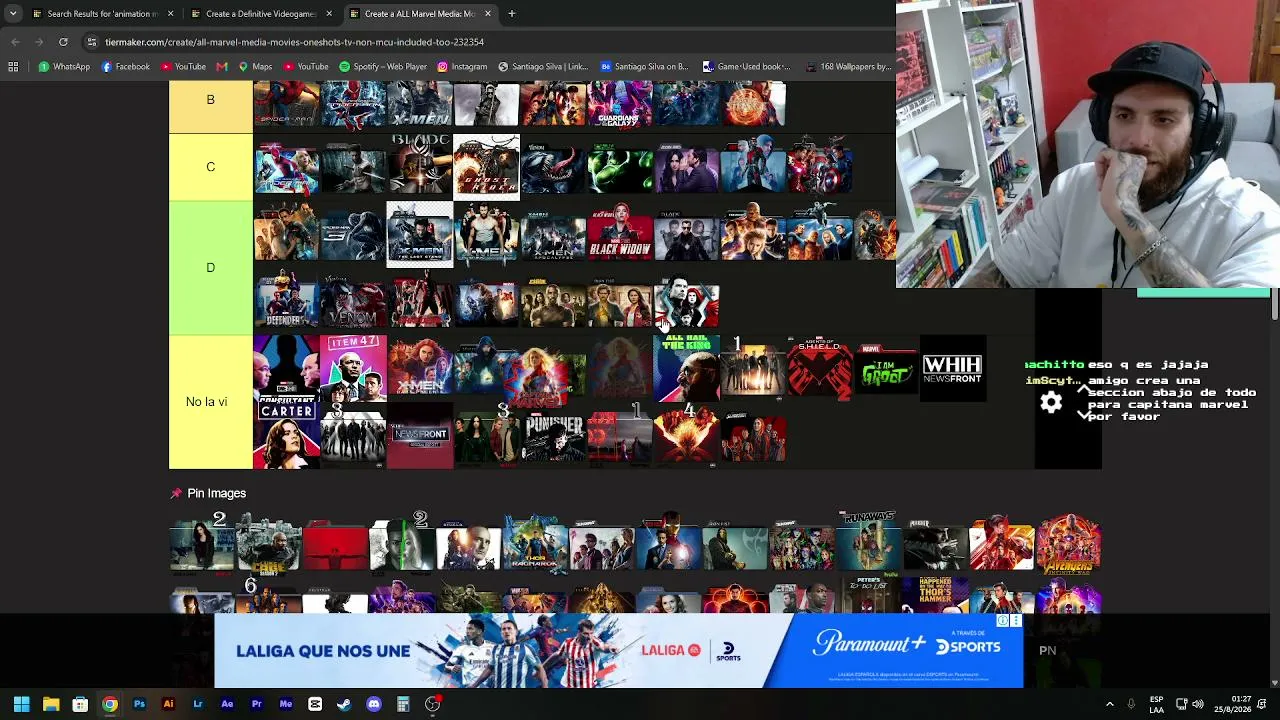Go back to the previous page

(15, 42)
